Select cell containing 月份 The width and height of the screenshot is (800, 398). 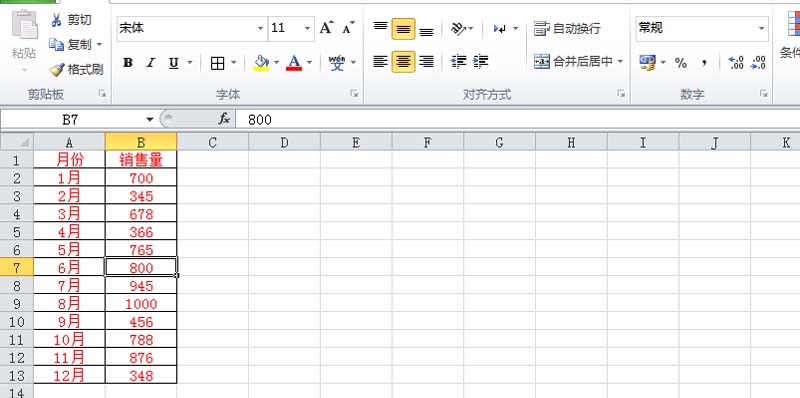coord(69,160)
